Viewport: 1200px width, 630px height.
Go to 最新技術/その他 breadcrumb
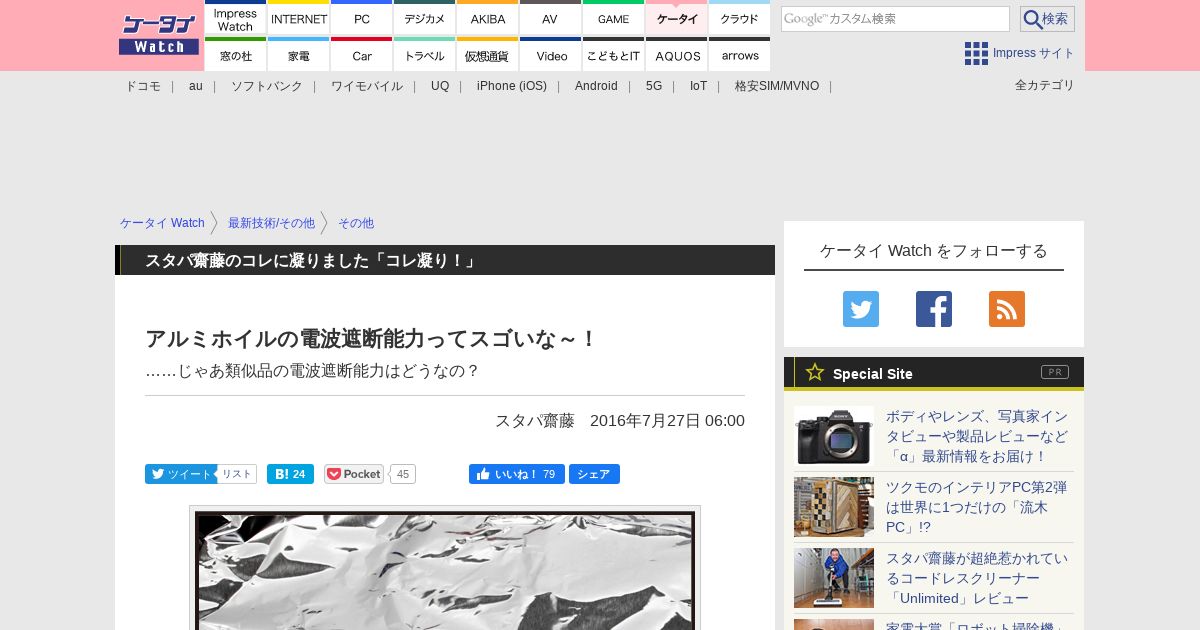click(x=271, y=223)
